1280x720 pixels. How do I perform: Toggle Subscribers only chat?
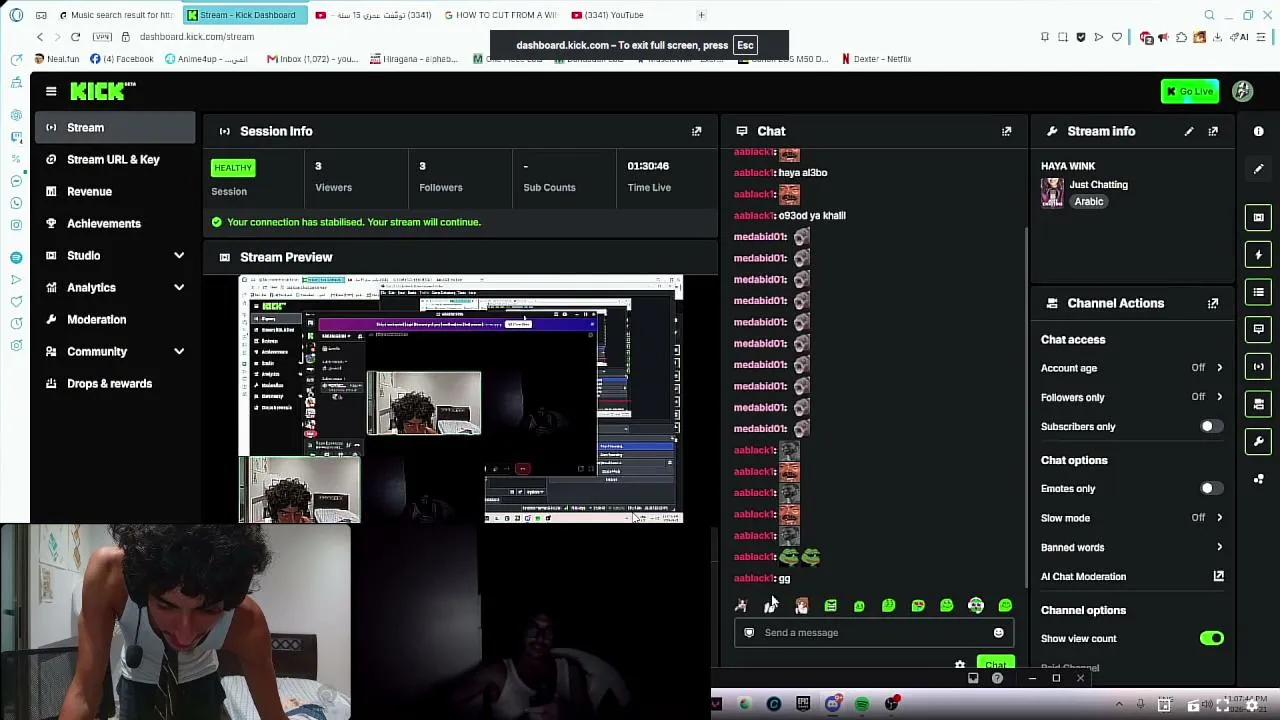[x=1211, y=426]
